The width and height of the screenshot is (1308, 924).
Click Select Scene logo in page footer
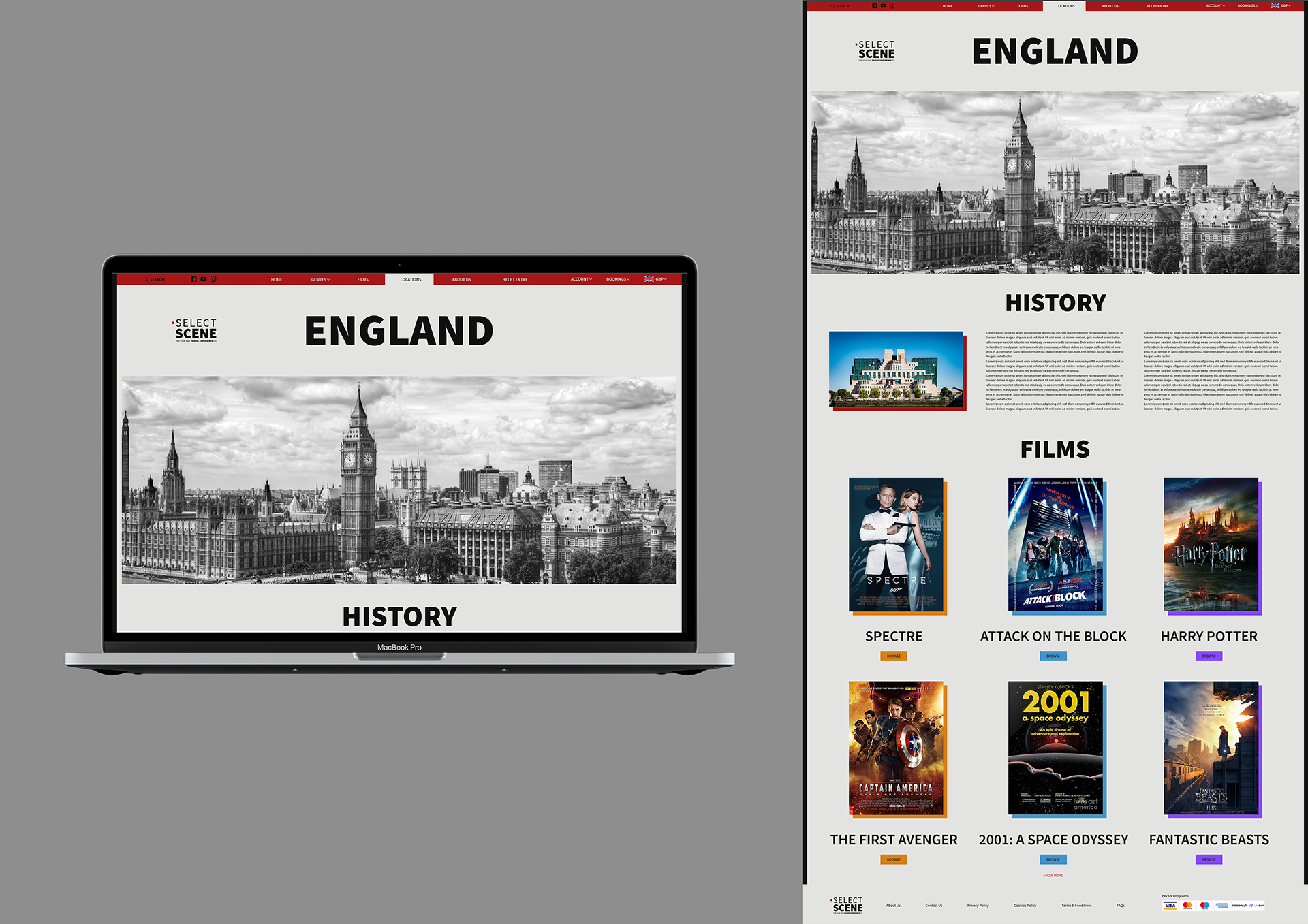[x=847, y=905]
